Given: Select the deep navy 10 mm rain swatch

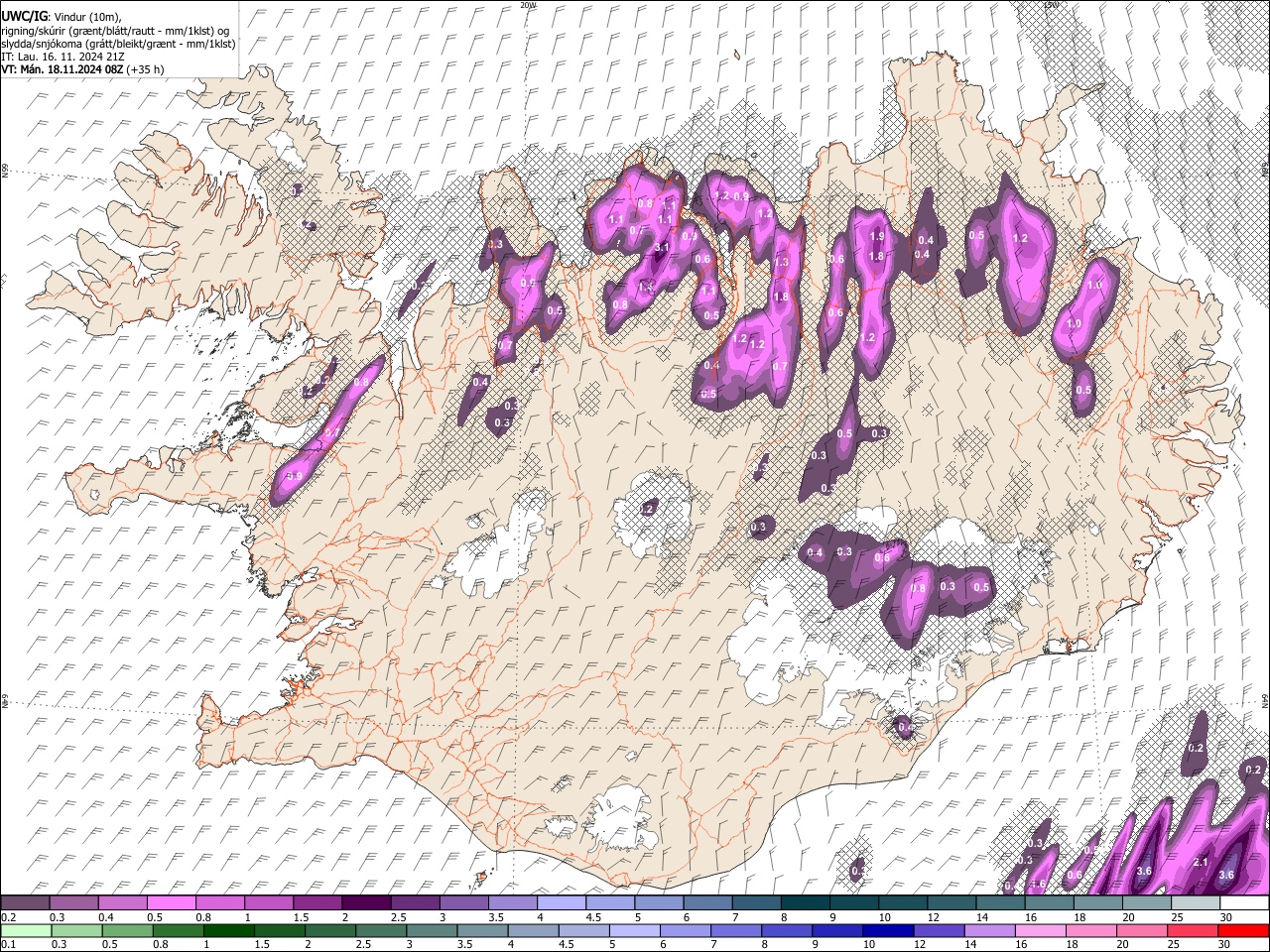Looking at the screenshot, I should [x=889, y=930].
